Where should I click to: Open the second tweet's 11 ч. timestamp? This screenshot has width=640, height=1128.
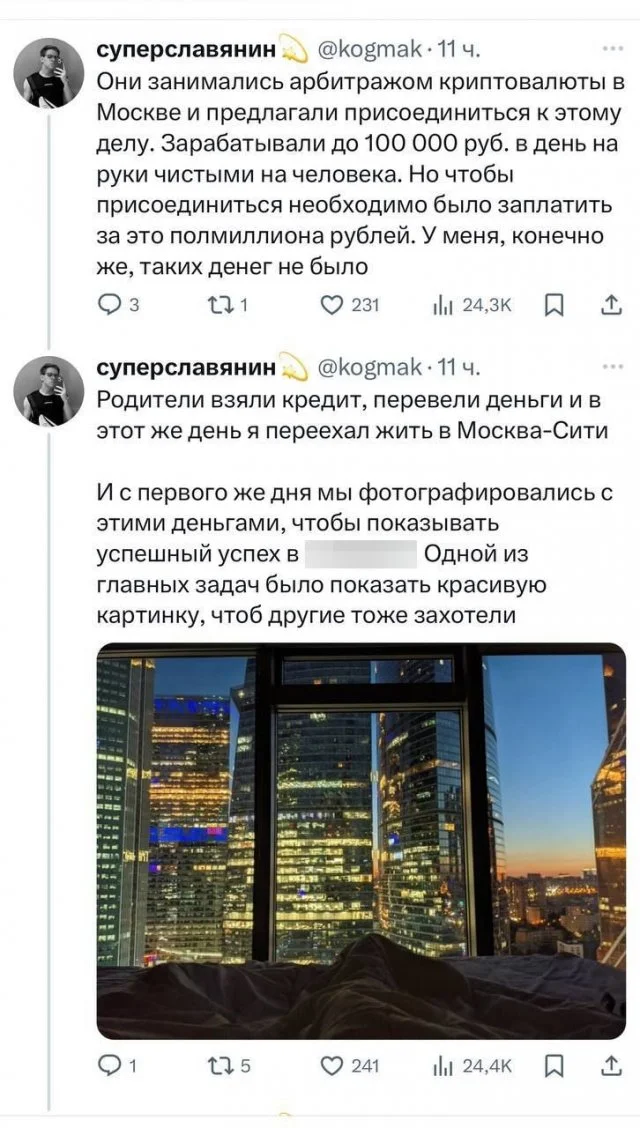(x=459, y=368)
